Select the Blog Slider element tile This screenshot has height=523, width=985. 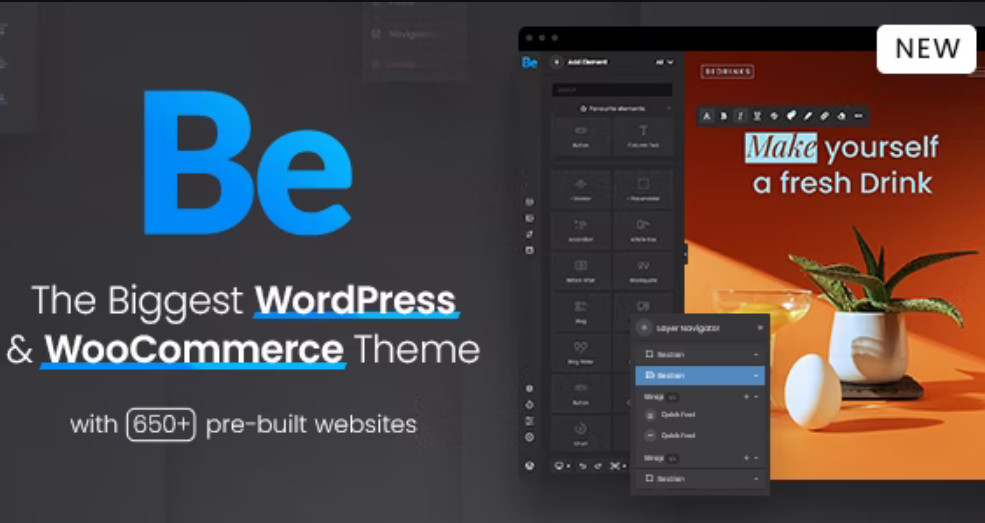[580, 352]
